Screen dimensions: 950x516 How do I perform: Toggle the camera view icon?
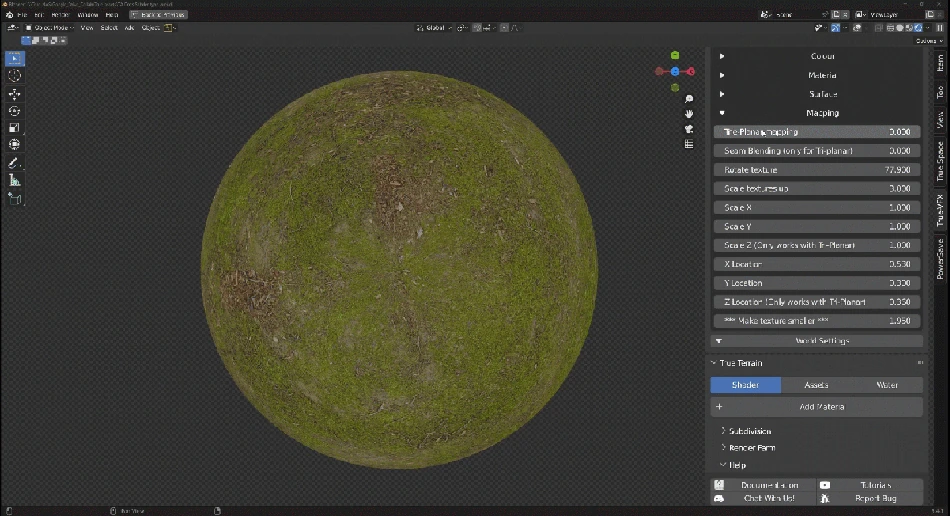coord(689,129)
